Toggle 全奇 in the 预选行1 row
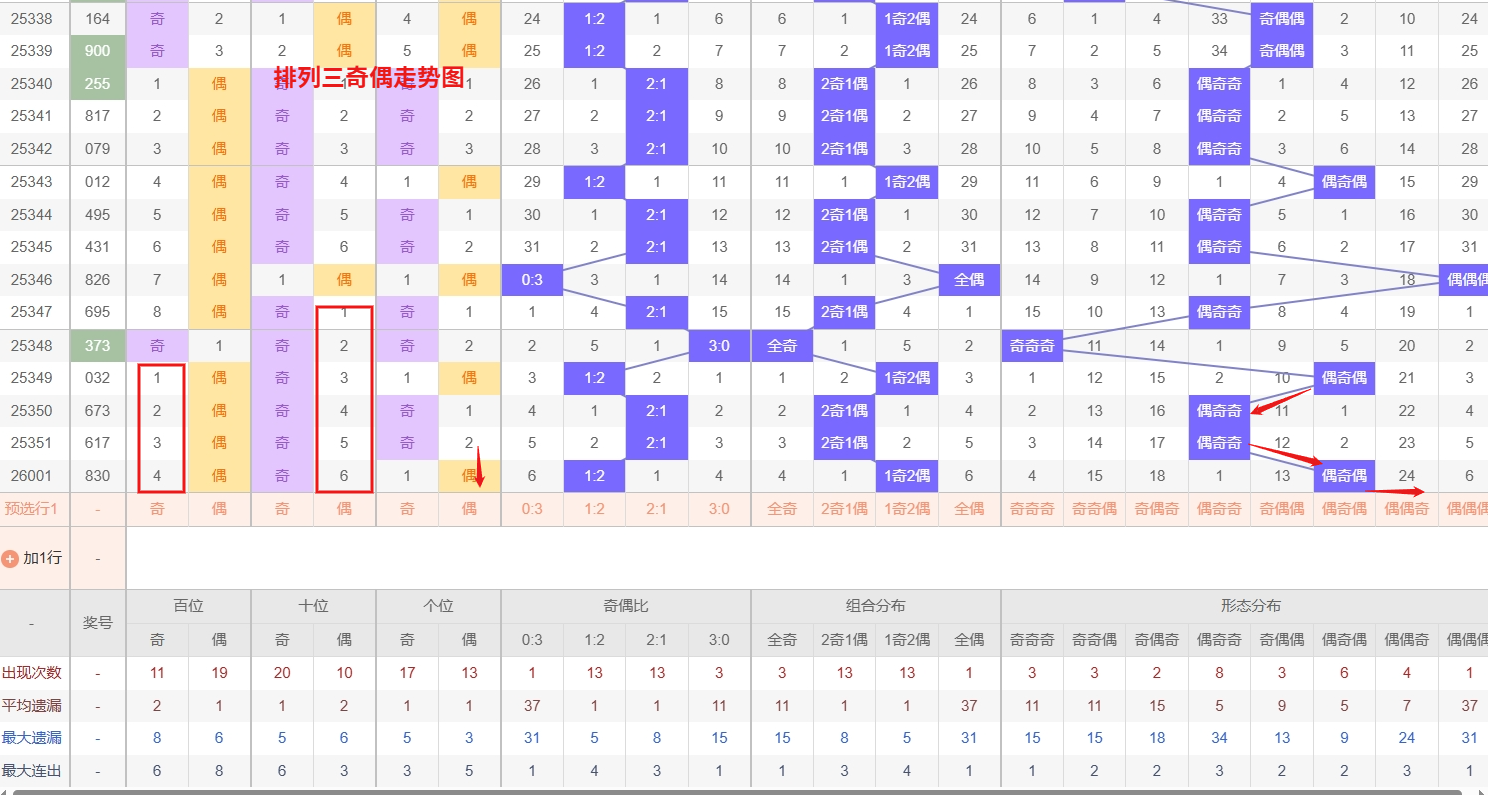The image size is (1488, 795). point(781,509)
